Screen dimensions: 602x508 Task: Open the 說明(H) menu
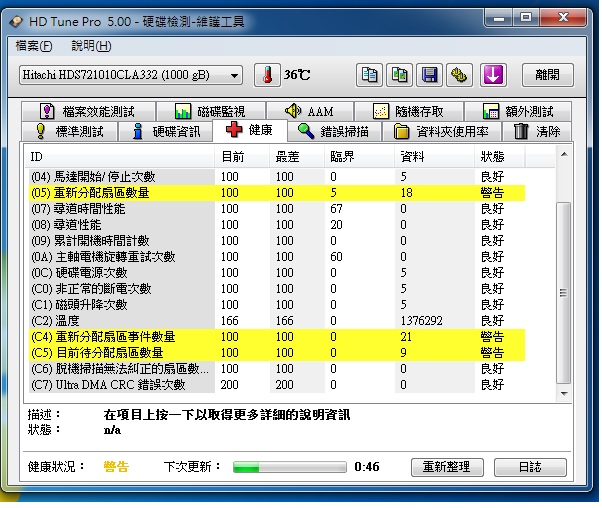point(91,46)
